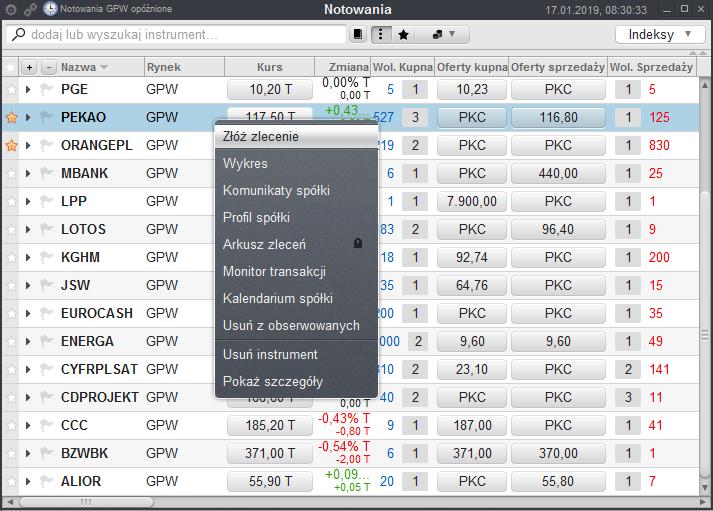Image resolution: width=713 pixels, height=511 pixels.
Task: Toggle the favorite star for KGHM
Action: point(11,258)
